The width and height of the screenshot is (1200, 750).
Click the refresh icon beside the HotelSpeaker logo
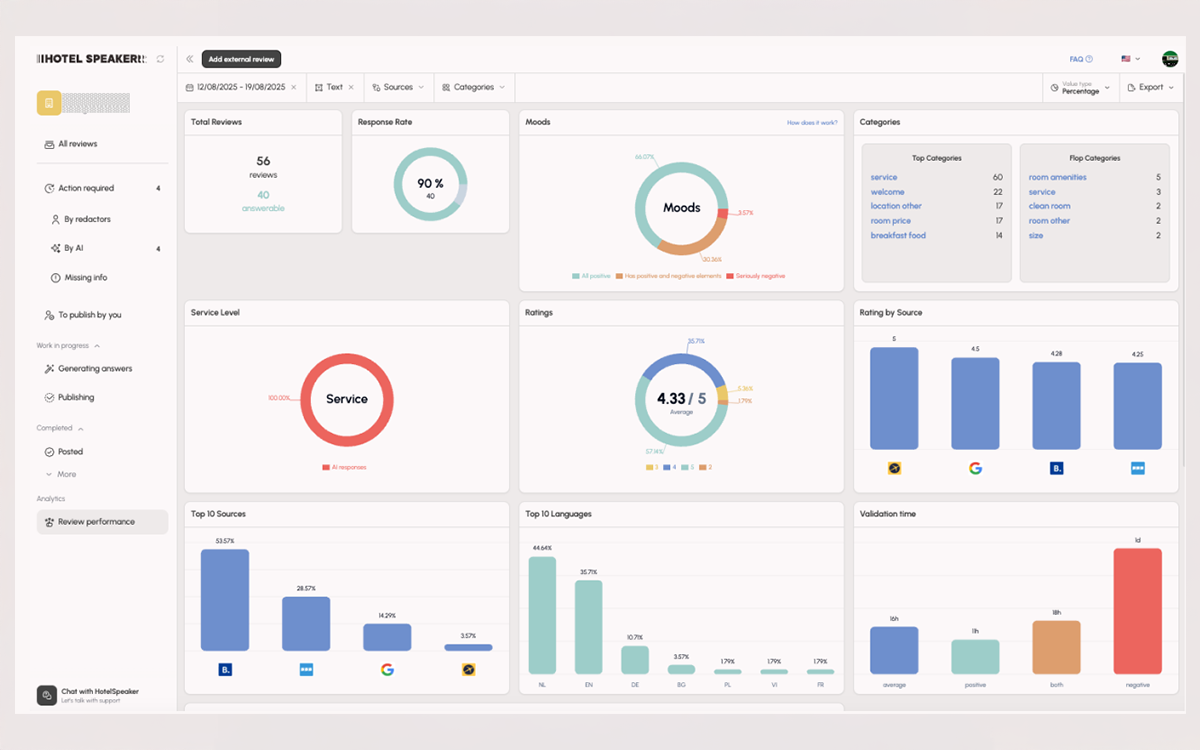coord(160,59)
